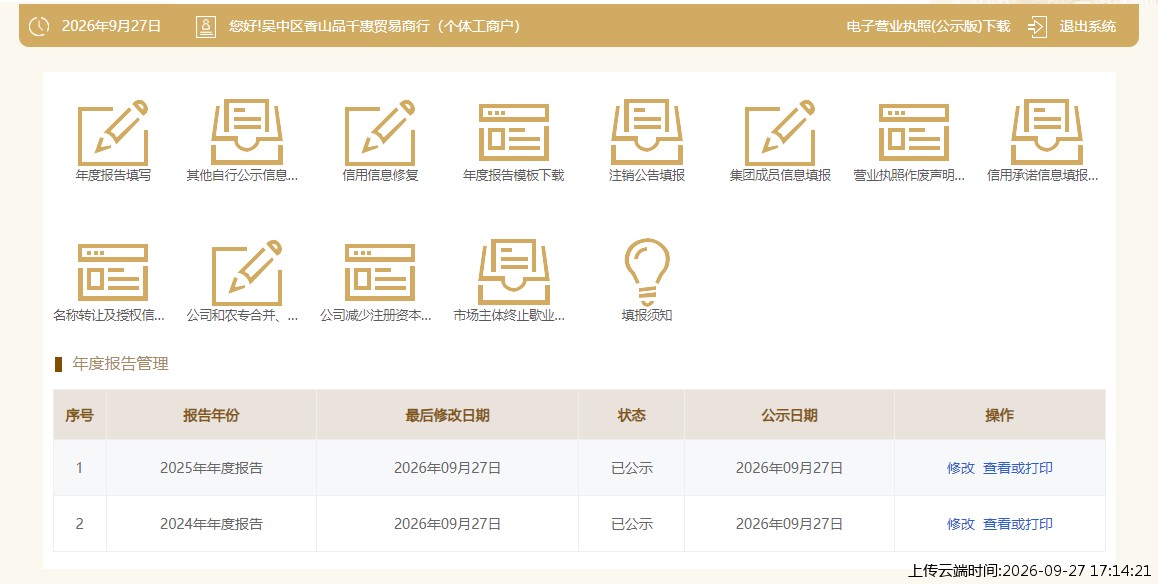Click 修改 for the 2024年年度报告
Screen dimensions: 1158x584
[961, 524]
